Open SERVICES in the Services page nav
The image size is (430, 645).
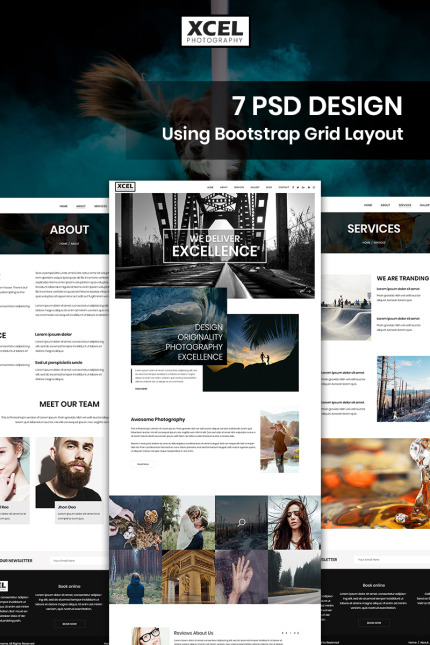click(405, 205)
